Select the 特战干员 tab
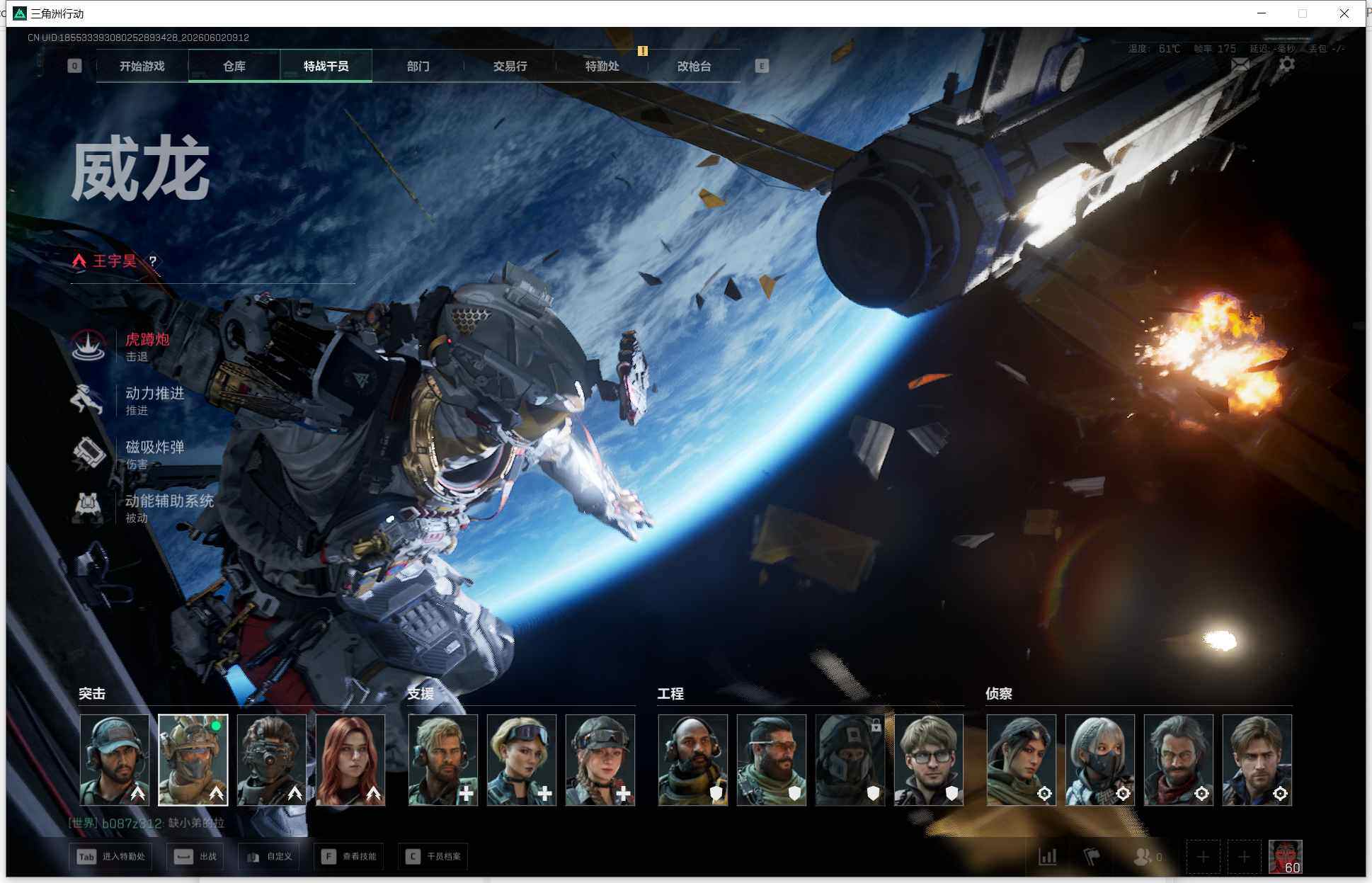This screenshot has width=1372, height=883. click(x=326, y=66)
